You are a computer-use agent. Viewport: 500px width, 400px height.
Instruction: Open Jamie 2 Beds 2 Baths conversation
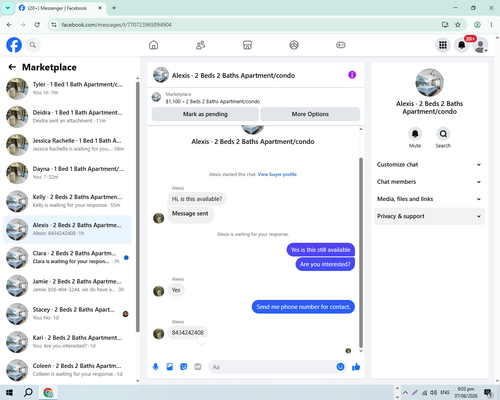click(x=67, y=285)
